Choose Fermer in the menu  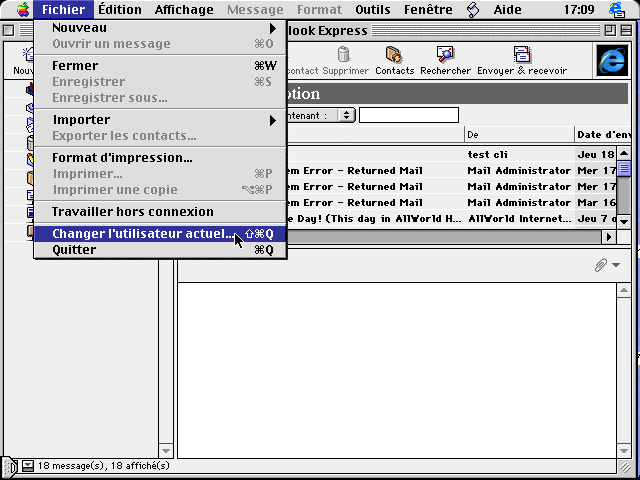(x=160, y=66)
